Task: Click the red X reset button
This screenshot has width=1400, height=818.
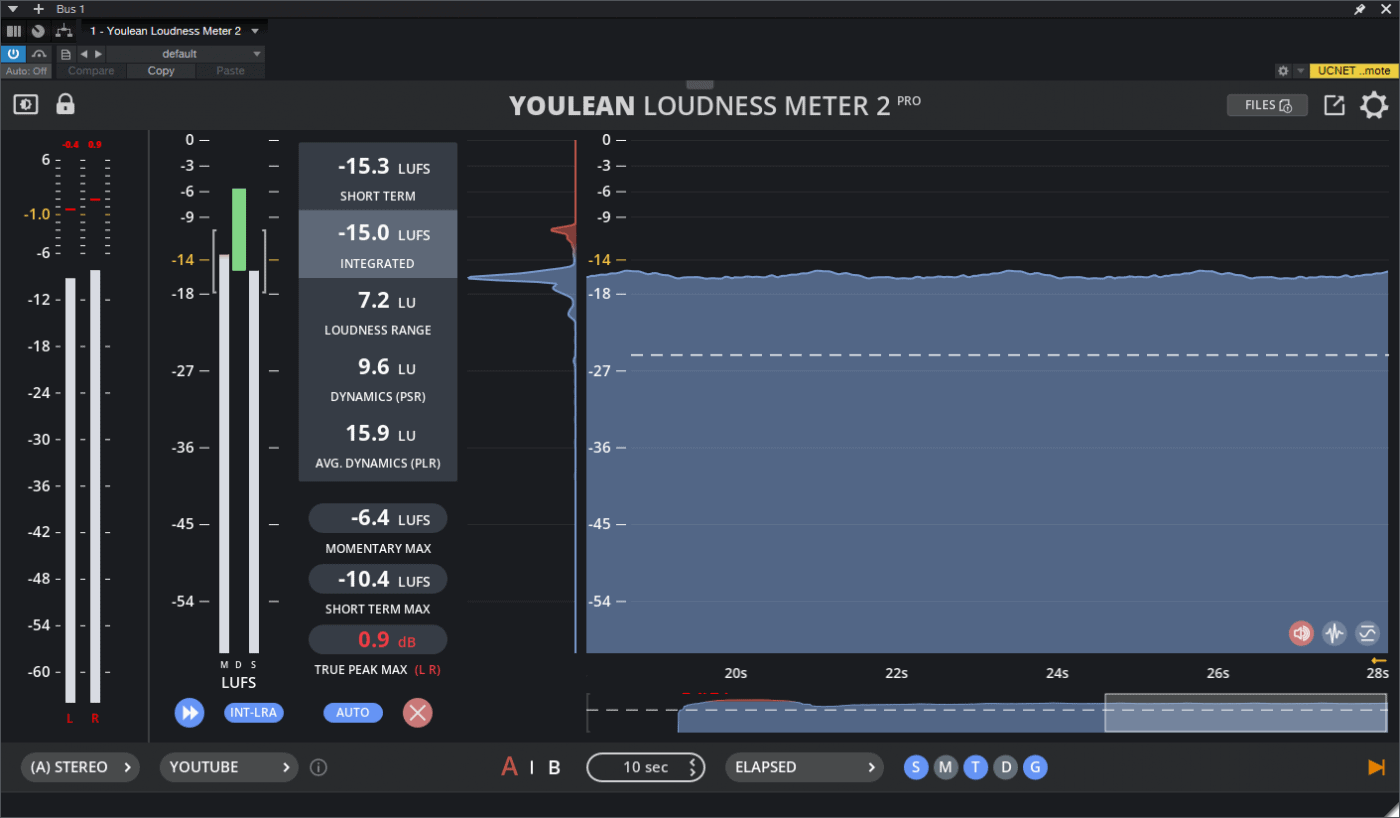Action: click(418, 713)
